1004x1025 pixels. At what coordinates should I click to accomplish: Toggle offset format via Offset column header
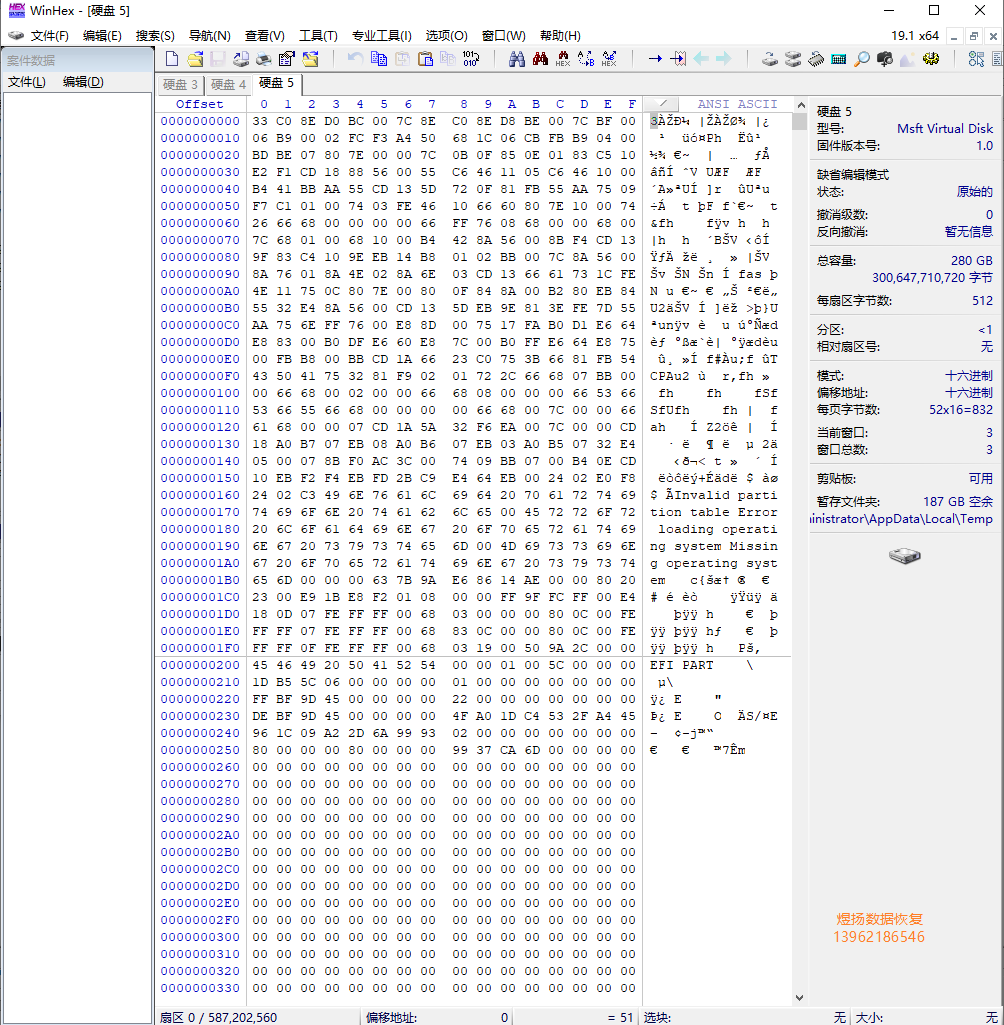pos(200,104)
